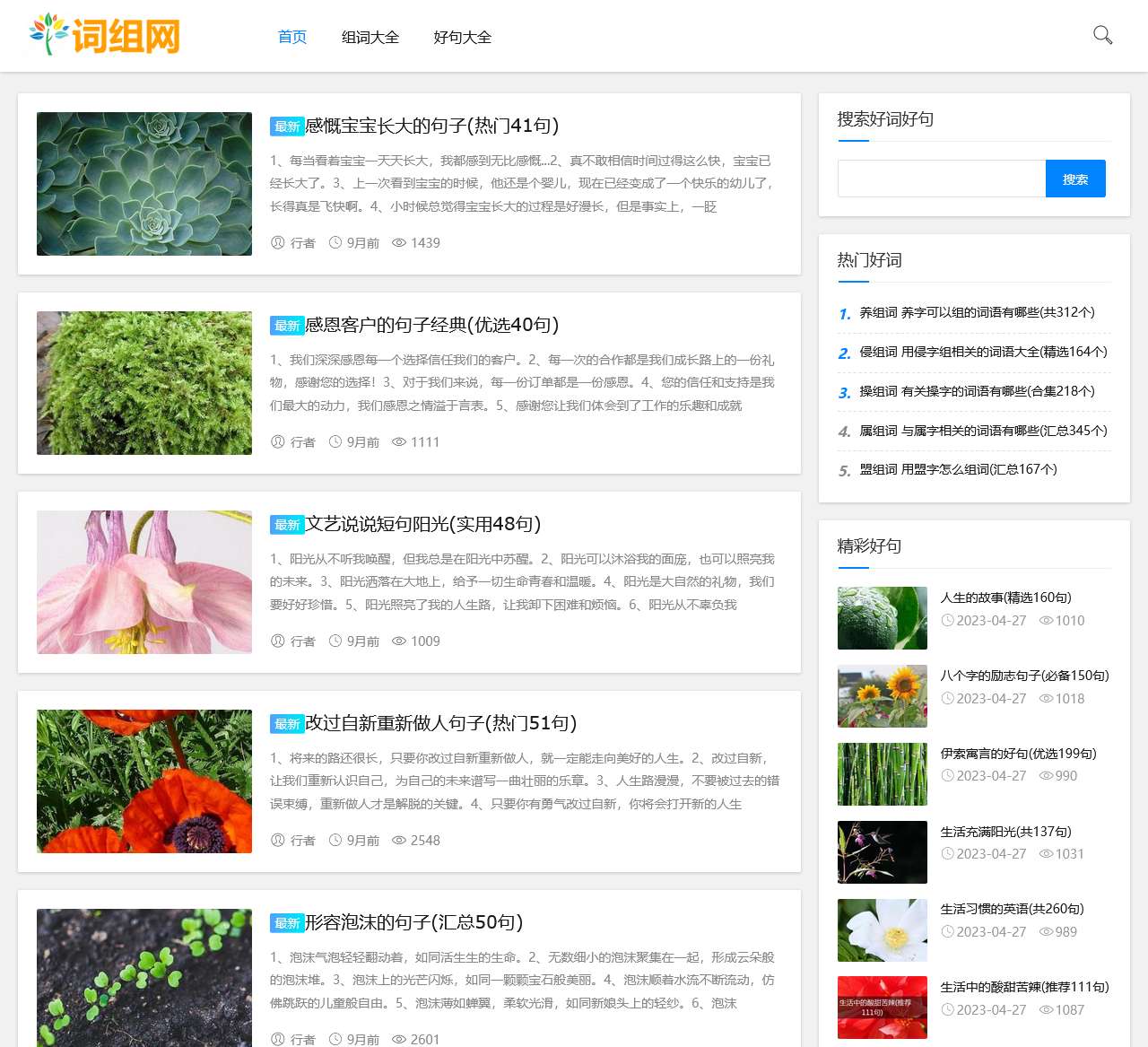This screenshot has width=1148, height=1047.
Task: Open article 感慨宝宝长大的句子(热门41句)
Action: [430, 127]
